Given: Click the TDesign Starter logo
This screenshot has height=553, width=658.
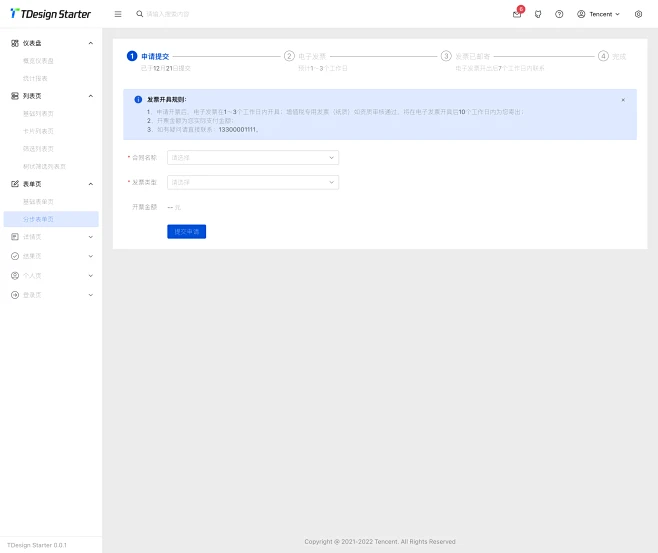Looking at the screenshot, I should 50,14.
